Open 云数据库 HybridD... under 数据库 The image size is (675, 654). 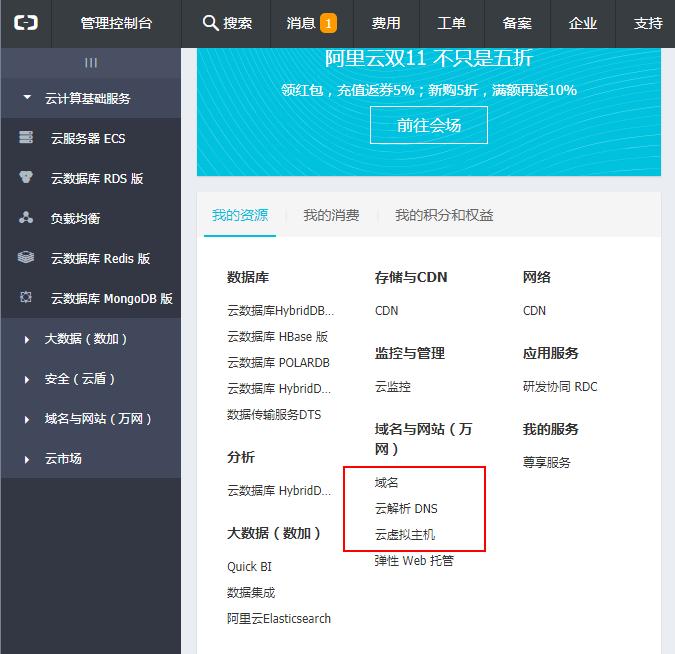(x=279, y=388)
